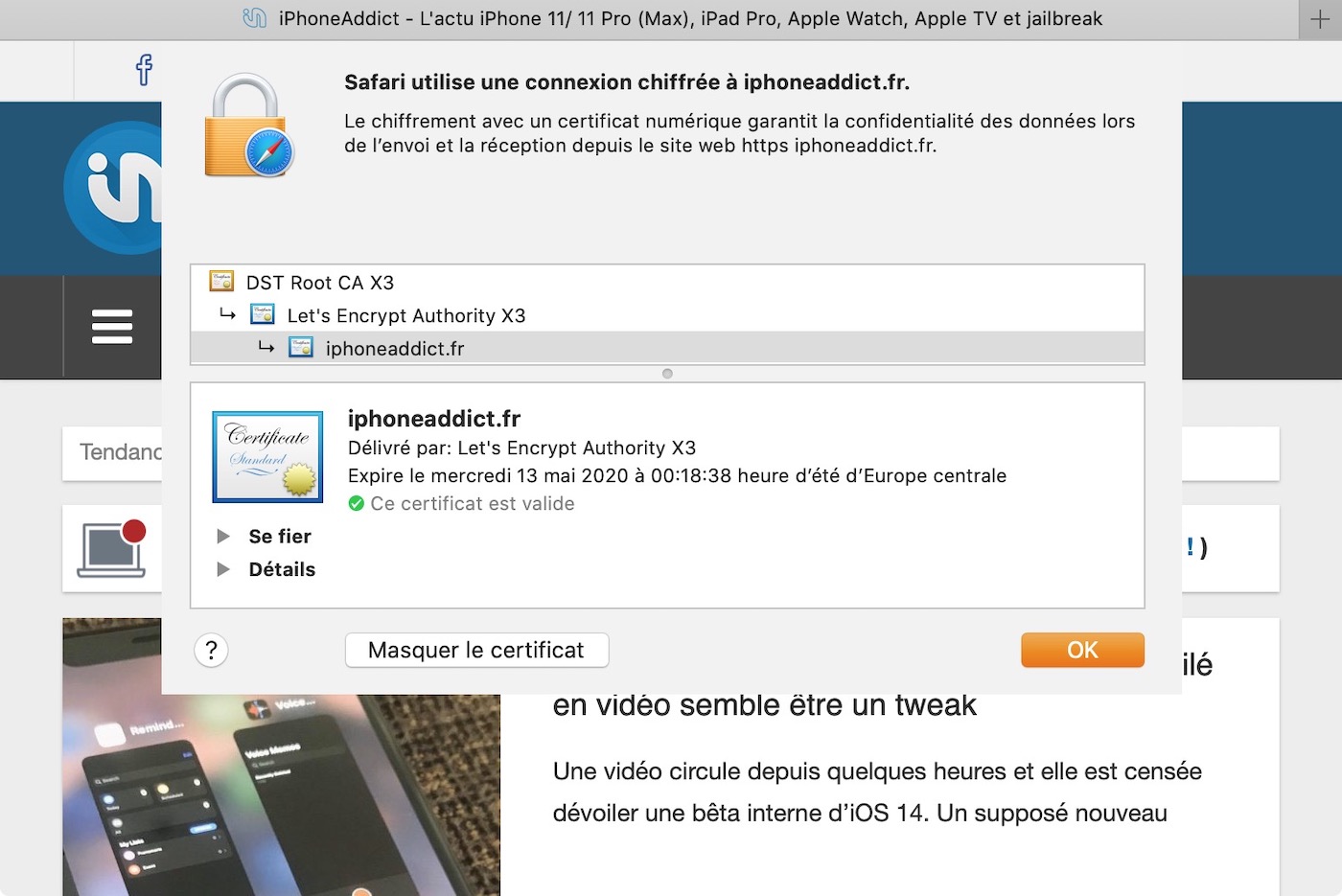1342x896 pixels.
Task: Click the split pane divider handle dot
Action: point(667,374)
